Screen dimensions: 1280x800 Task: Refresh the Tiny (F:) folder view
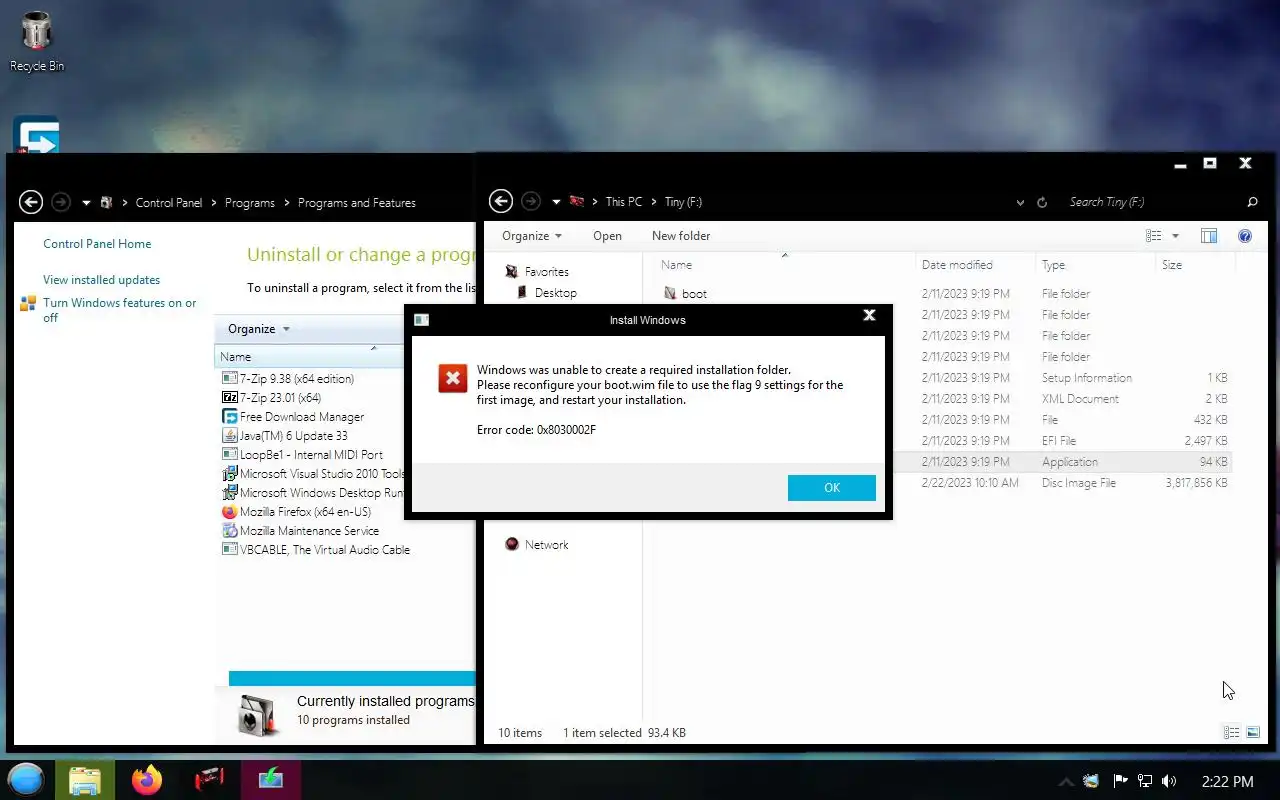click(x=1042, y=202)
